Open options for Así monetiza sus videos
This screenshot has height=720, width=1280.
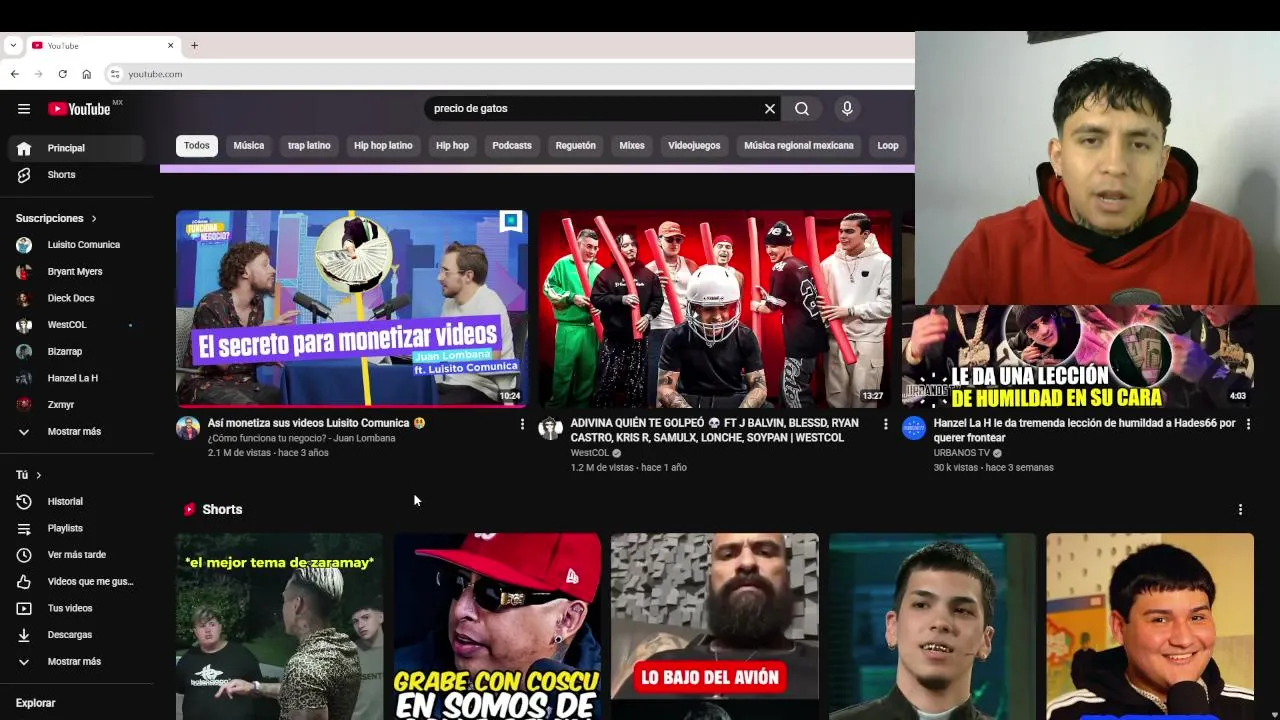click(x=522, y=424)
